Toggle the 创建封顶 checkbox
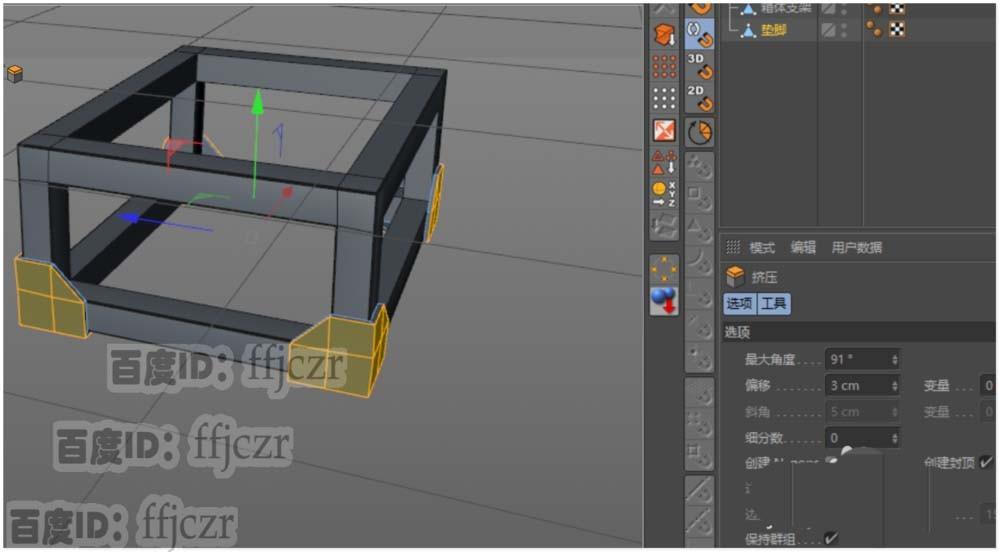The height and width of the screenshot is (552, 1000). (x=986, y=462)
